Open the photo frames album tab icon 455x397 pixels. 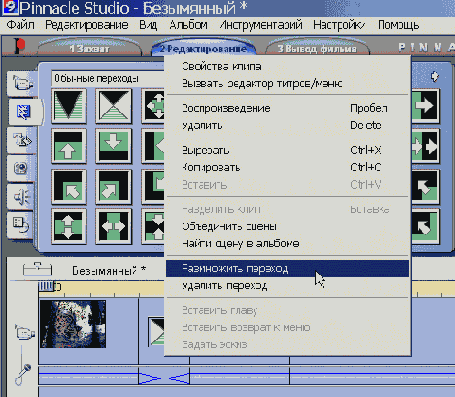coord(21,168)
